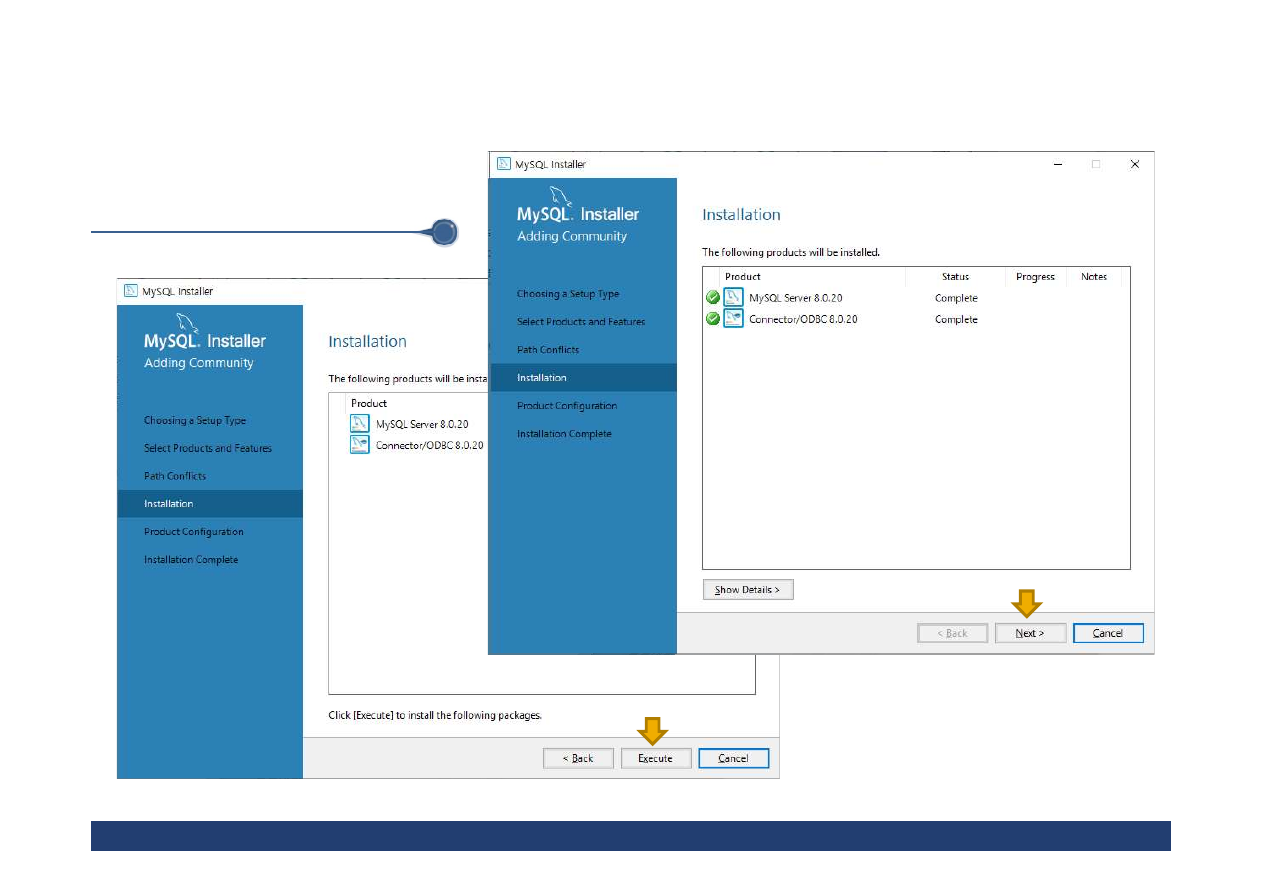Click the Status column header
Screen dimensions: 1263x893
(955, 277)
